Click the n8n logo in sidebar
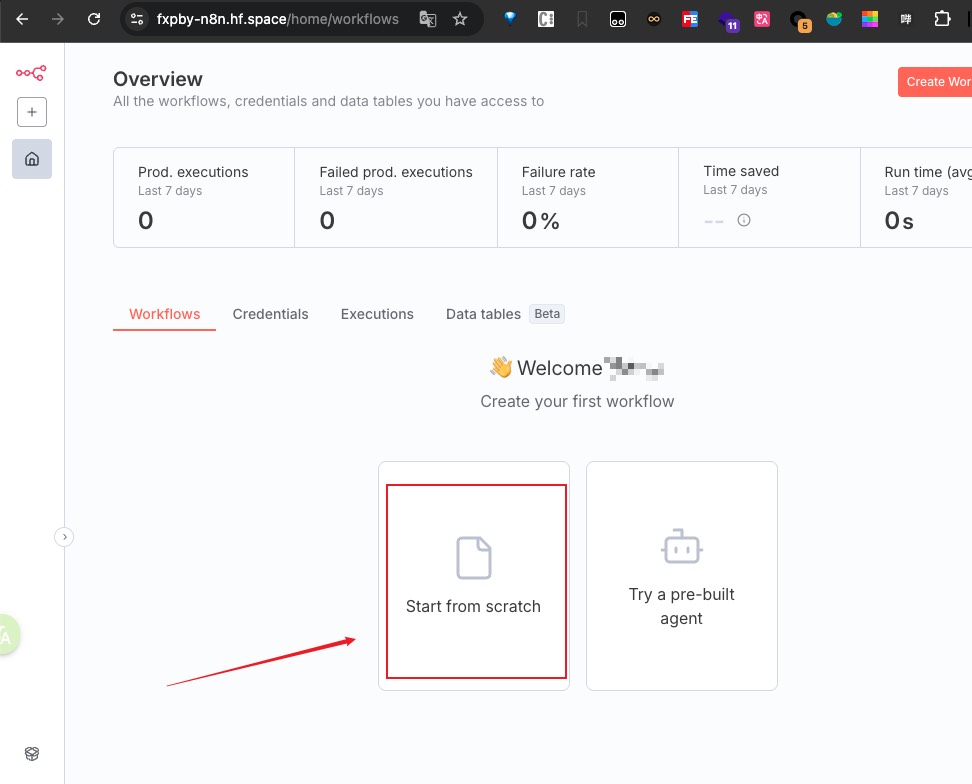The height and width of the screenshot is (784, 972). click(x=31, y=73)
